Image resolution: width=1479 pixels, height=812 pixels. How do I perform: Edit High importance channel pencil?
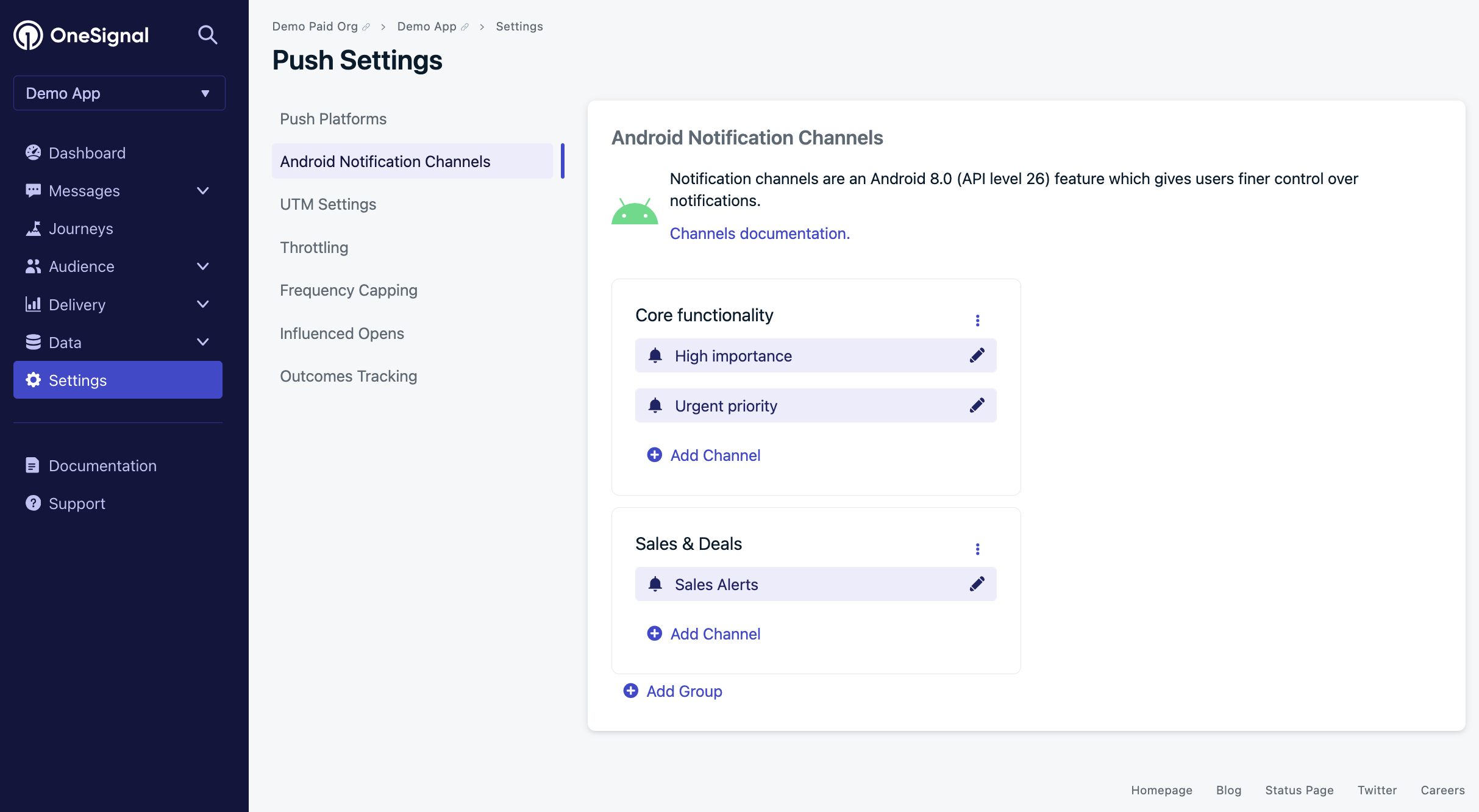(977, 355)
